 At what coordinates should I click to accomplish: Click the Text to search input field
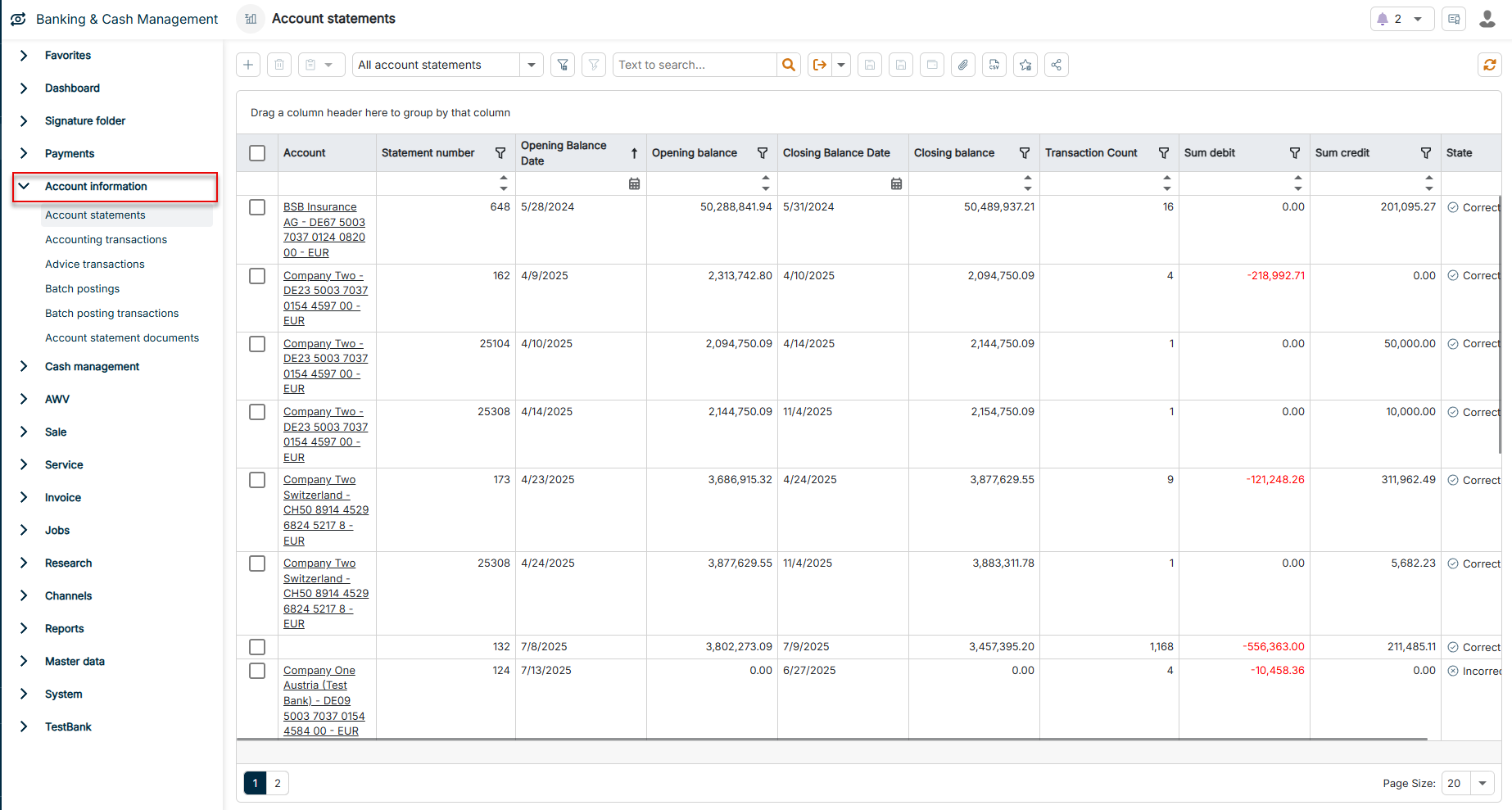pyautogui.click(x=695, y=65)
